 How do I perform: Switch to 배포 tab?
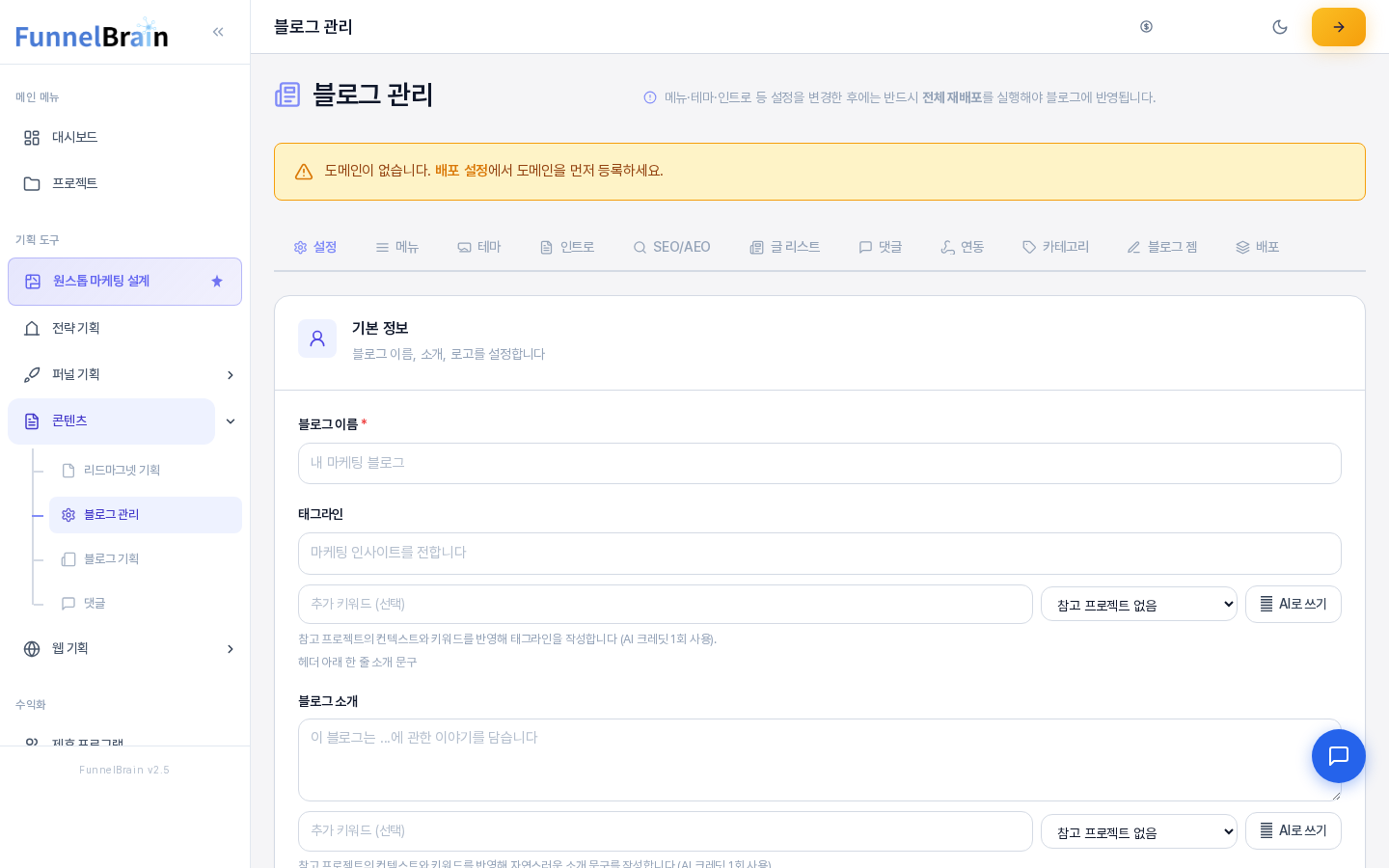point(1258,247)
